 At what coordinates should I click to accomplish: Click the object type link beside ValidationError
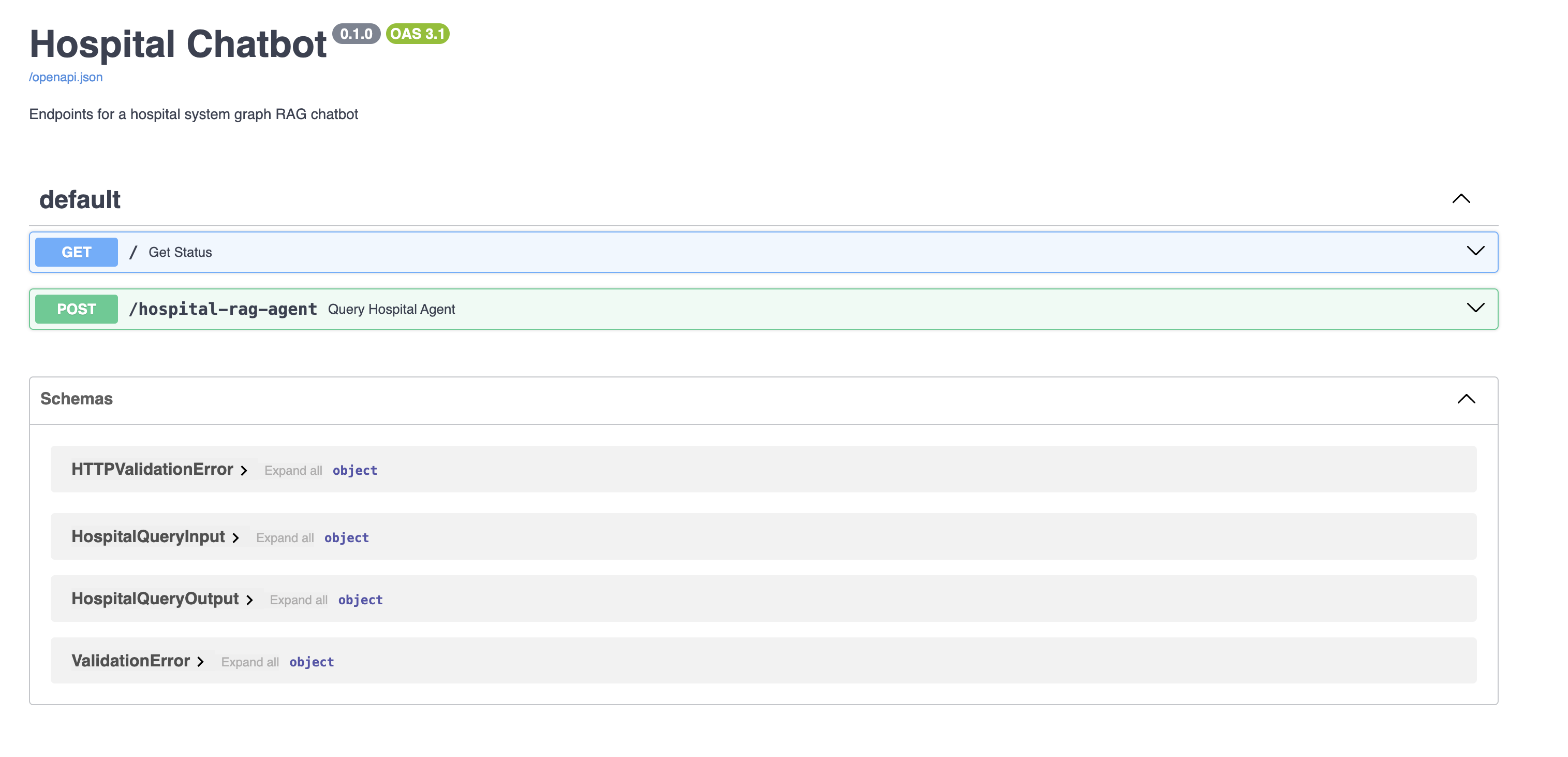[x=312, y=662]
